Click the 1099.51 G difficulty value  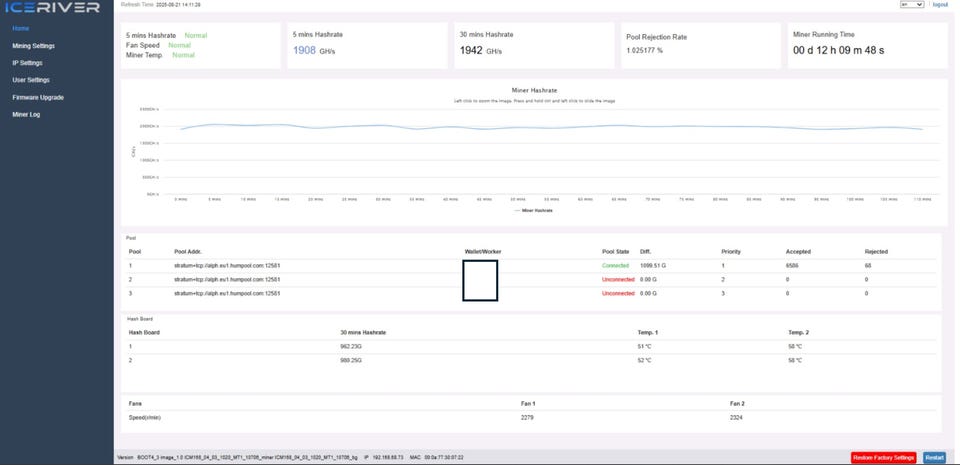click(652, 266)
